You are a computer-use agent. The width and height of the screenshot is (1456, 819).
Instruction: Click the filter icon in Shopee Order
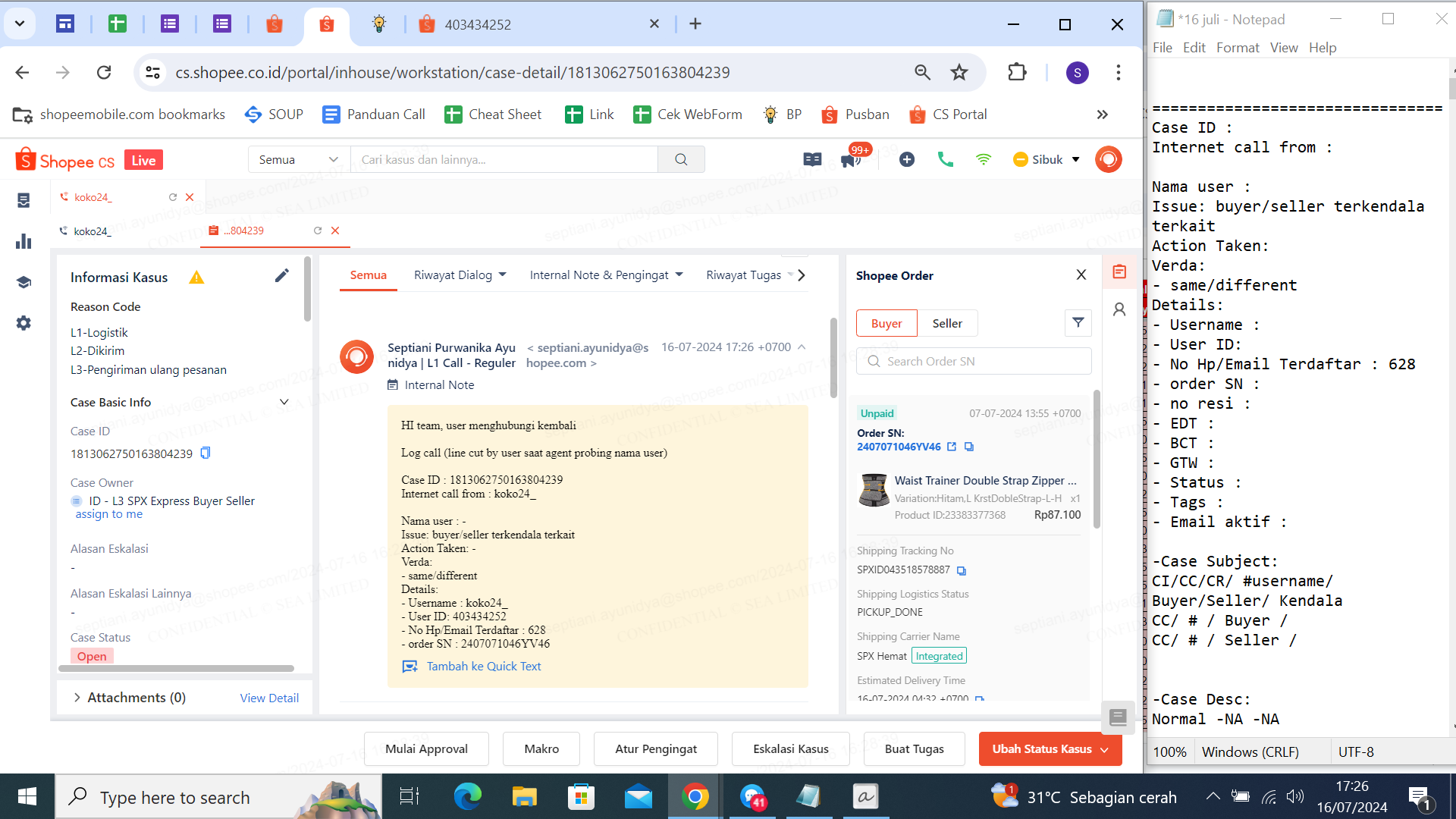point(1078,323)
